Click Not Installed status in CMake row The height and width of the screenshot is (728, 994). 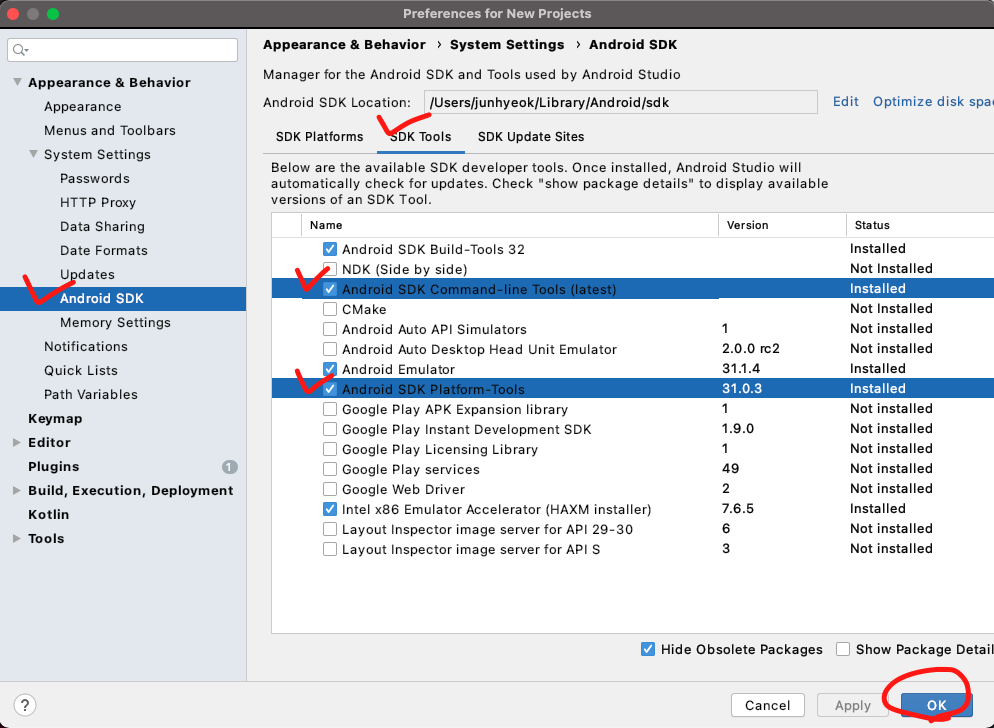pos(891,309)
